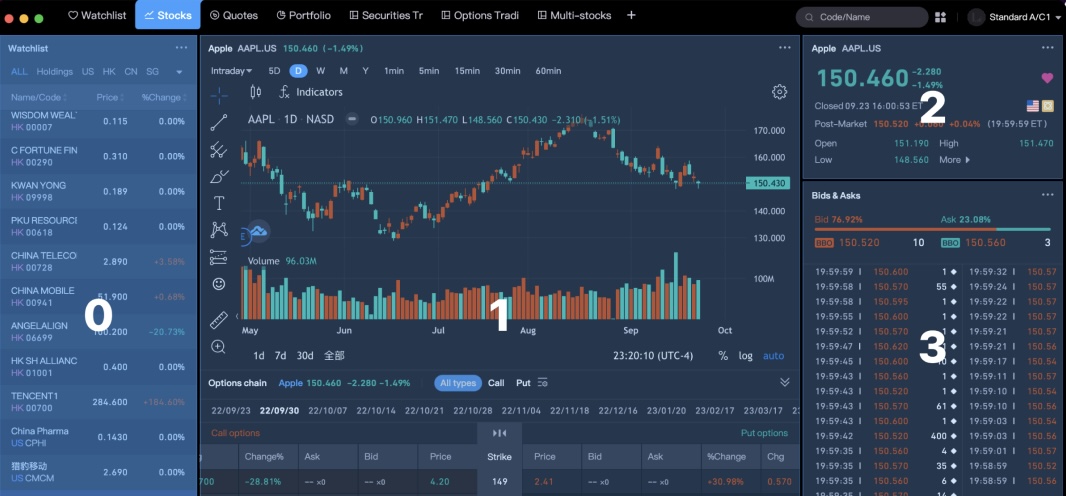Open the emoji sticker tool

(x=219, y=284)
